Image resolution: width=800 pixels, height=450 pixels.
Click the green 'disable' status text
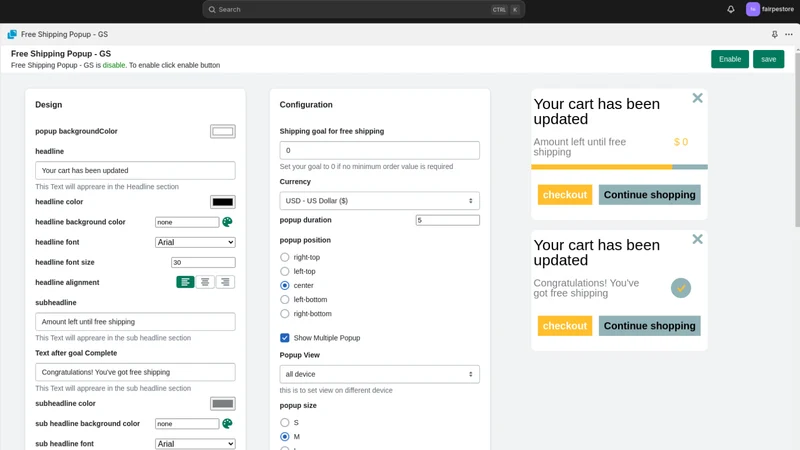pyautogui.click(x=114, y=65)
